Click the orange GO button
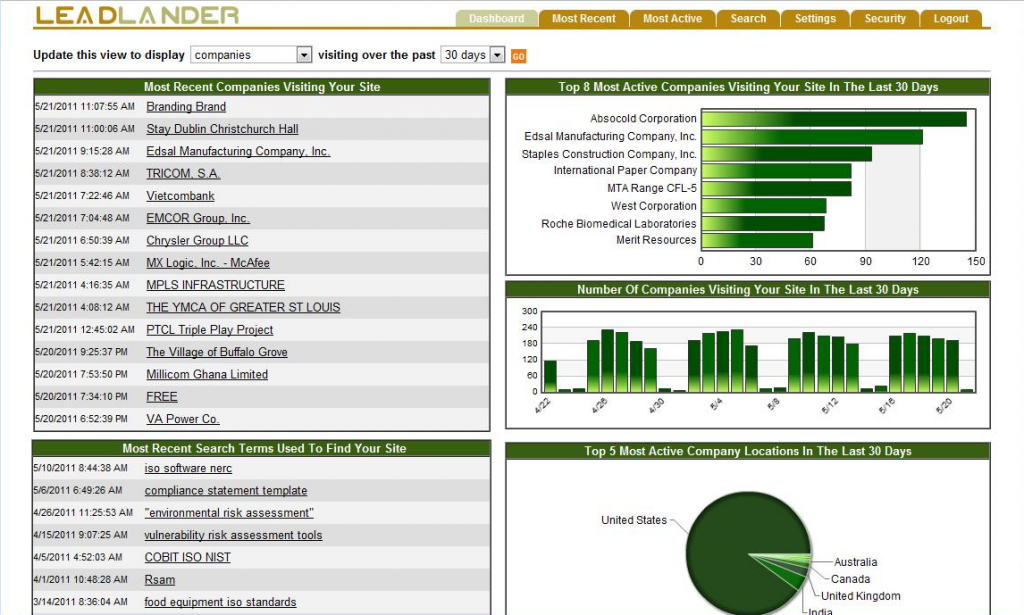The width and height of the screenshot is (1024, 615). pos(518,56)
